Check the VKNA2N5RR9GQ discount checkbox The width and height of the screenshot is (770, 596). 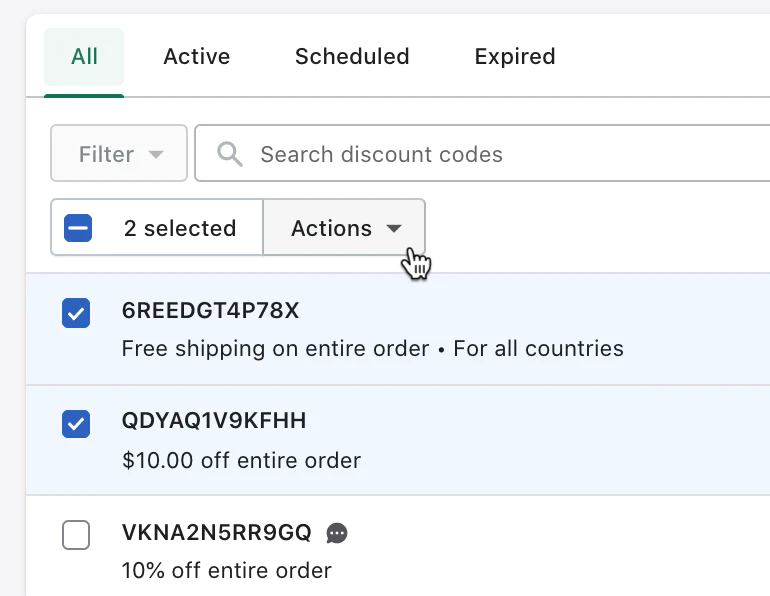[x=76, y=535]
